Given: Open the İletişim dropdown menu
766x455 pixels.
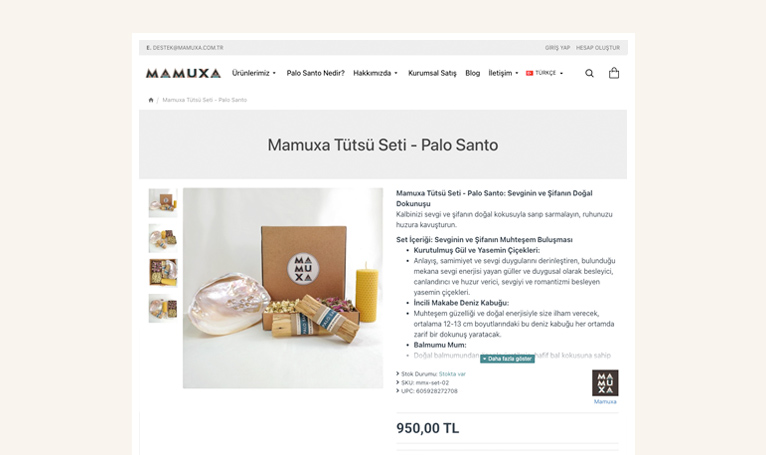Looking at the screenshot, I should click(x=503, y=73).
